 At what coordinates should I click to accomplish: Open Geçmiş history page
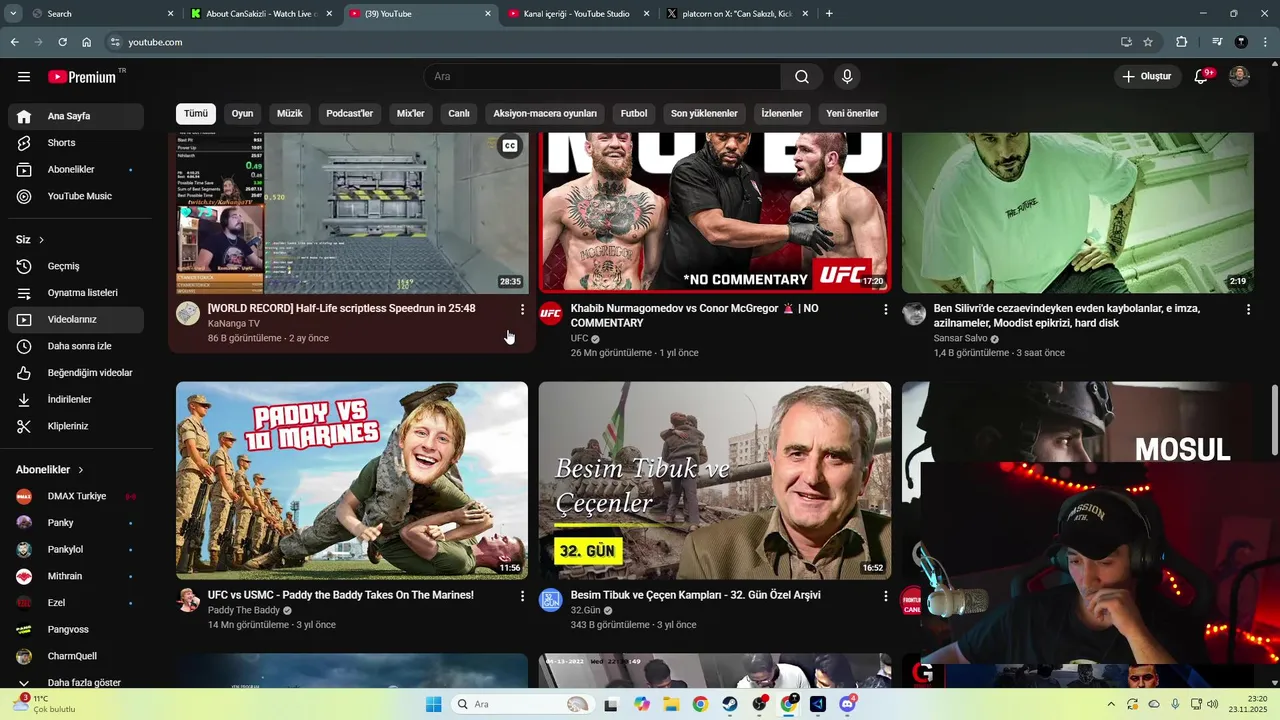[x=76, y=266]
